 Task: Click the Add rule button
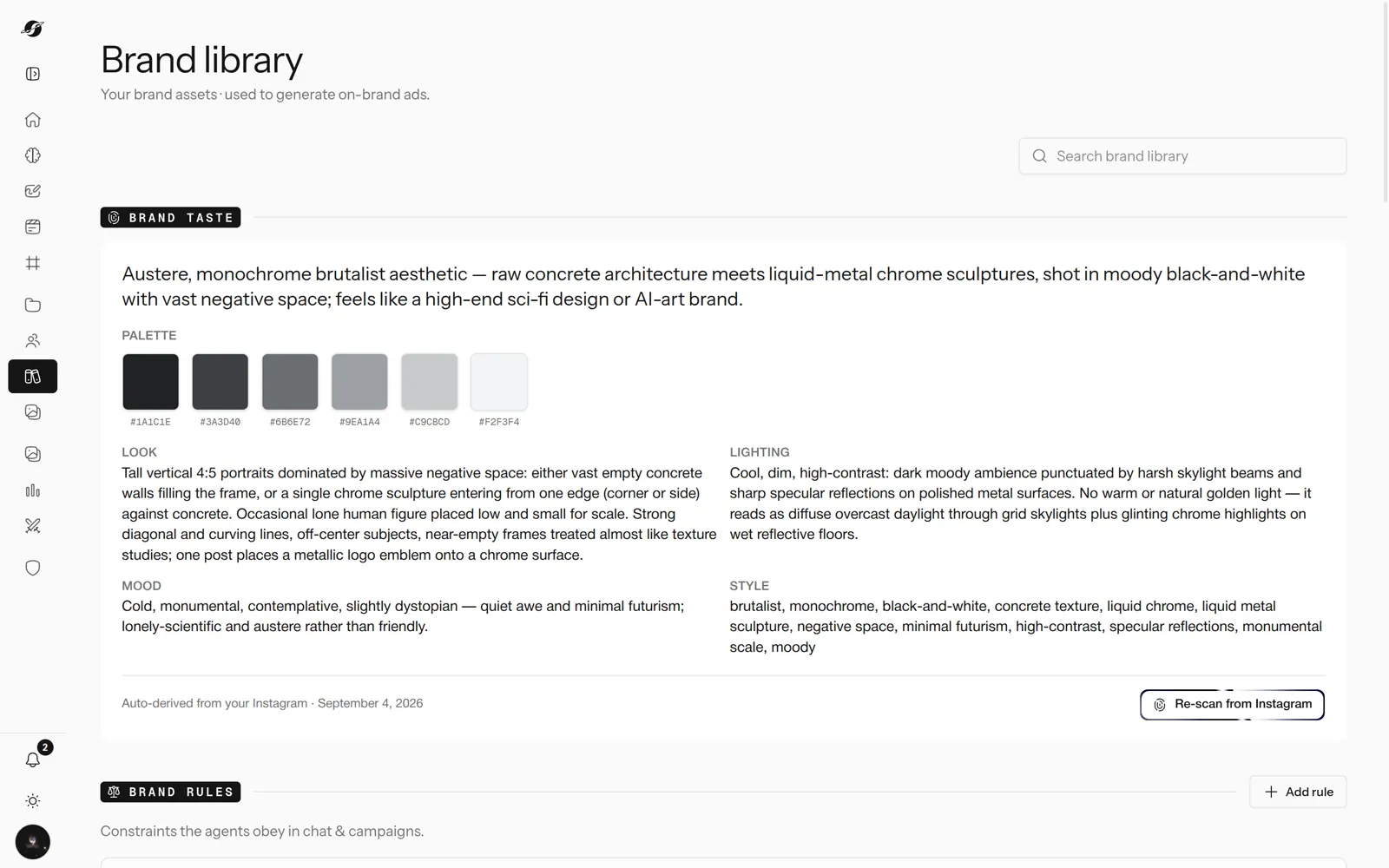point(1298,792)
